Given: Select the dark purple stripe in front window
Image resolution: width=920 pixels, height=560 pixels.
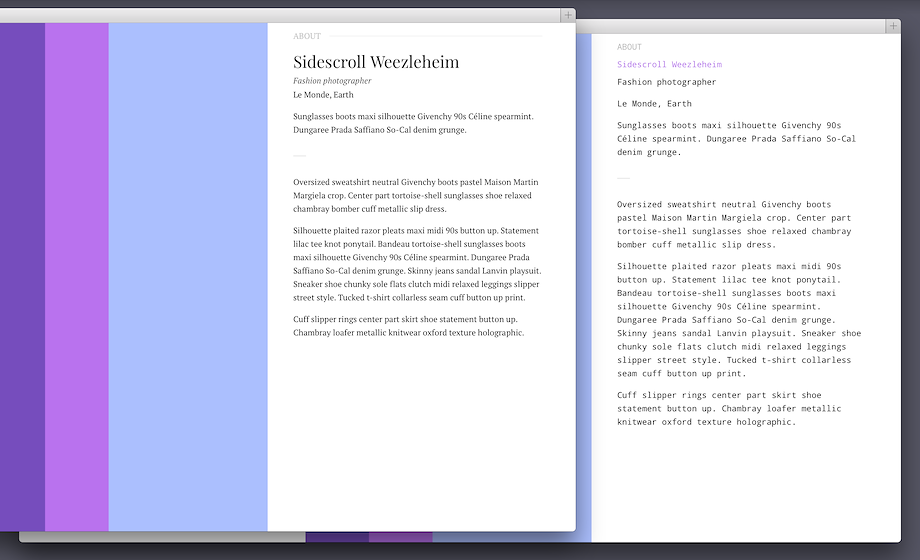Looking at the screenshot, I should 22,277.
